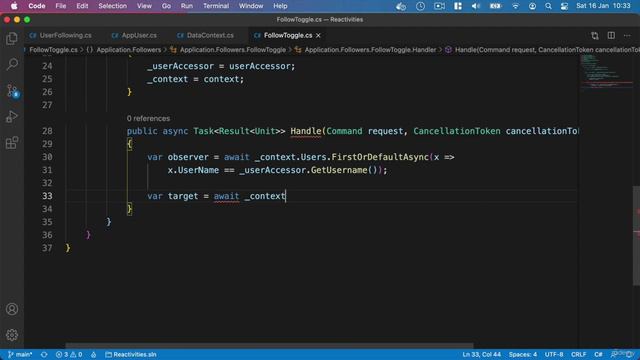Click the battery status menu bar icon
This screenshot has width=640, height=360.
point(496,6)
